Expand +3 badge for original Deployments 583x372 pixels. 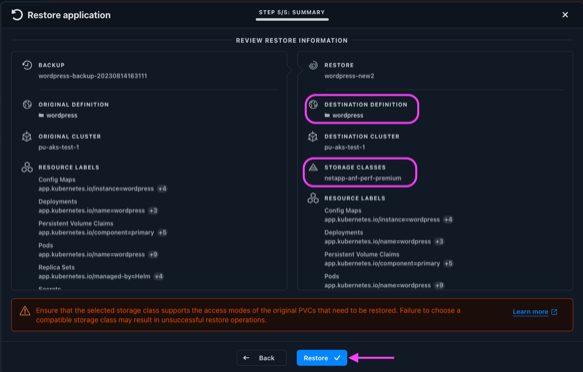pos(153,211)
